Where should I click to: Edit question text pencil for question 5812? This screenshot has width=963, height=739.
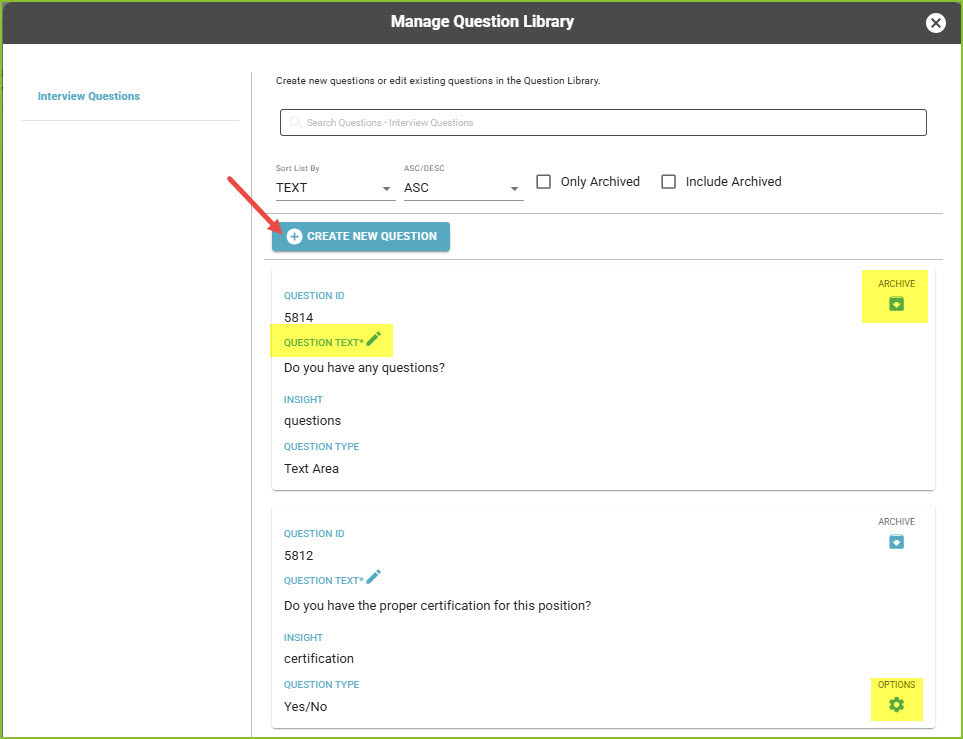point(373,577)
